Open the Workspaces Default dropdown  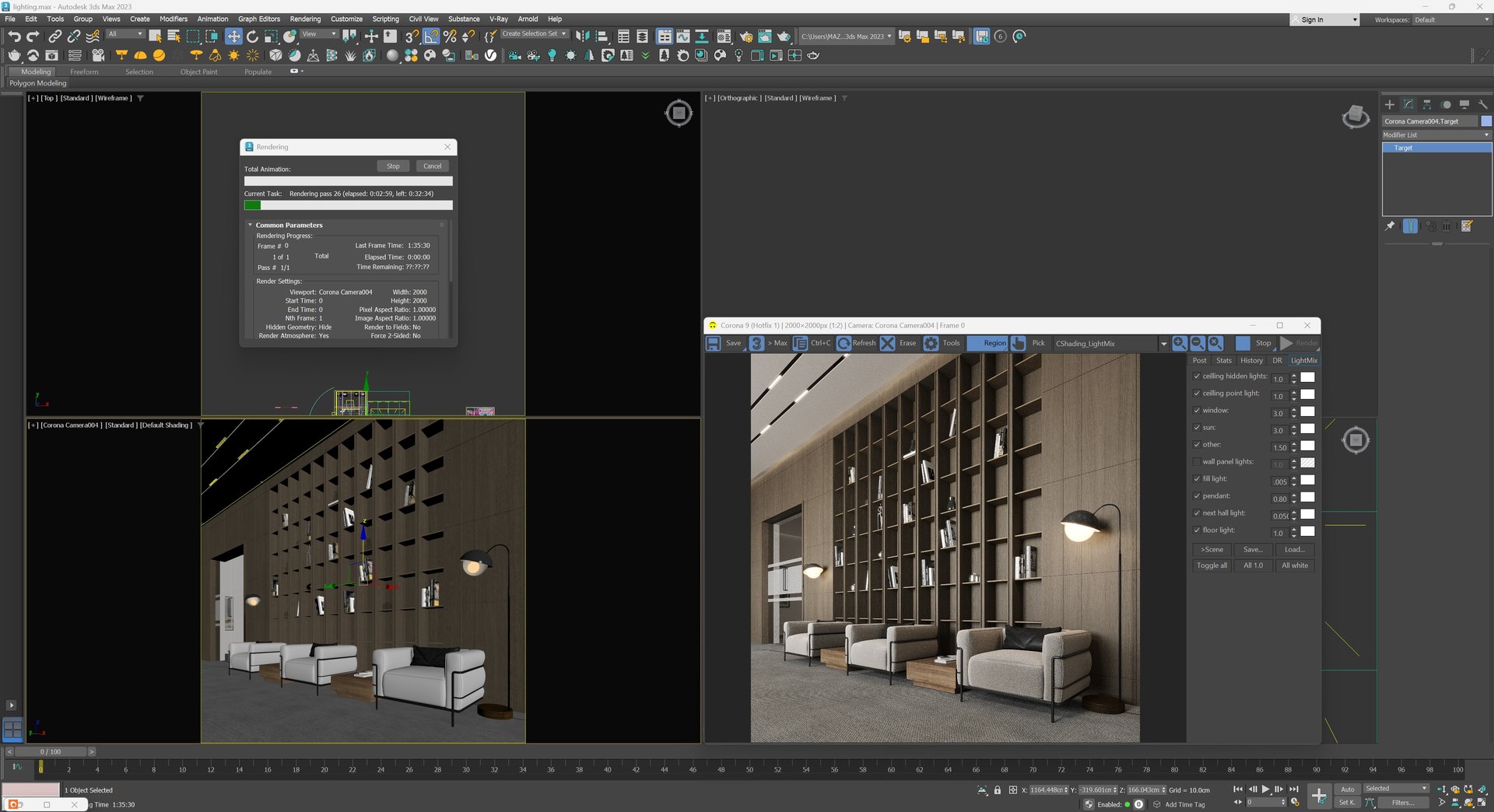point(1451,19)
